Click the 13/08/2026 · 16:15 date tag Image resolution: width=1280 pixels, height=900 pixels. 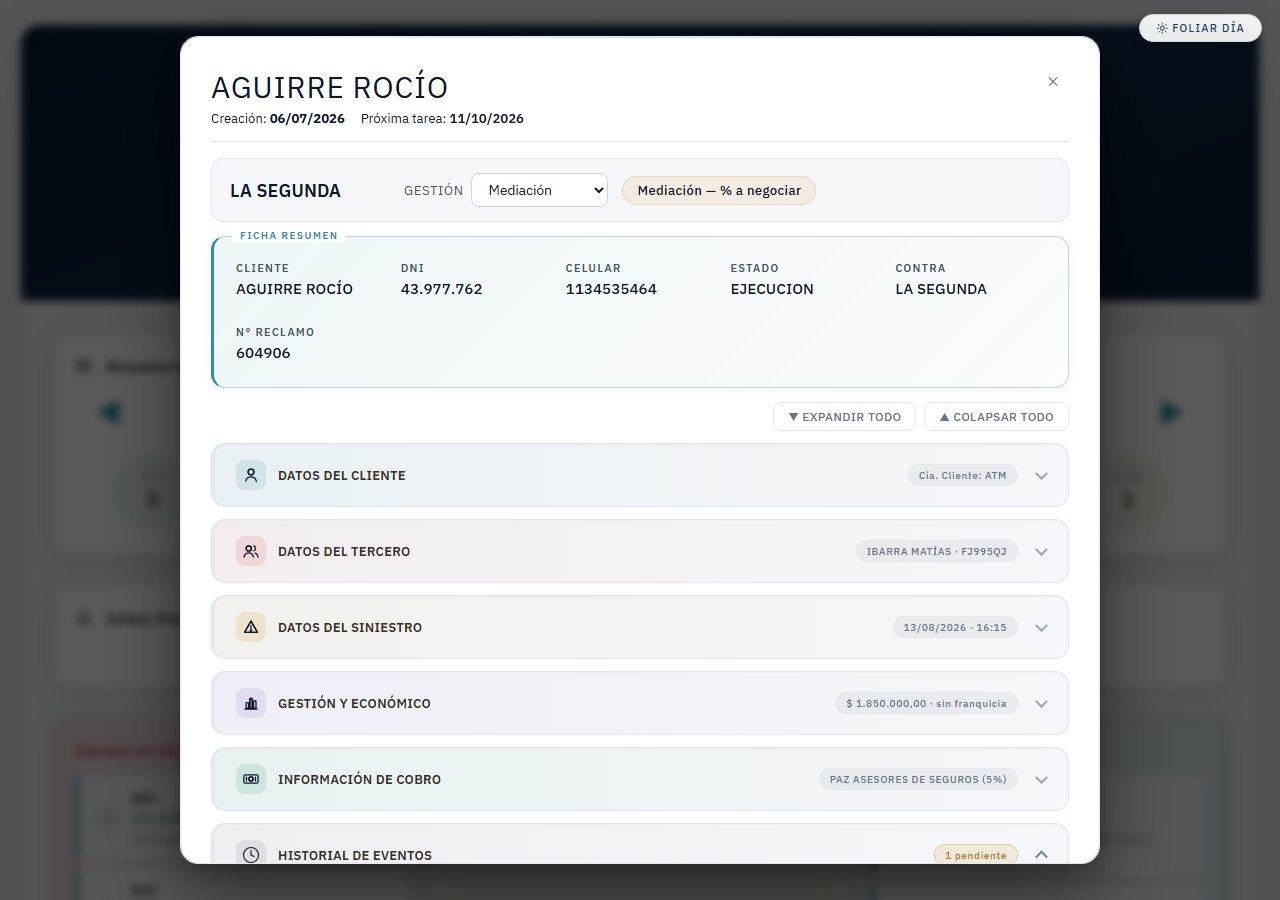point(955,627)
